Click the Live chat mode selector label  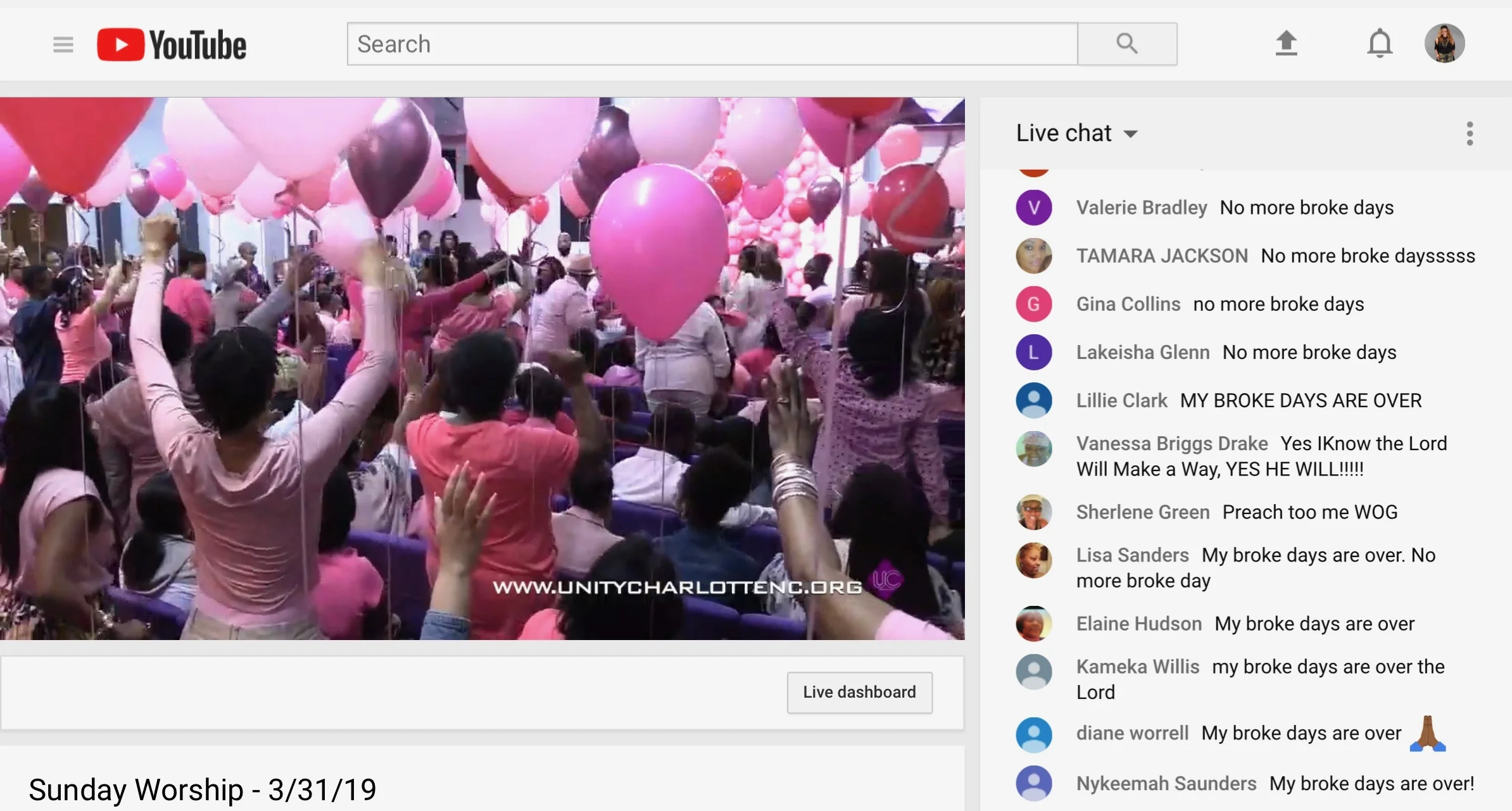pos(1064,134)
